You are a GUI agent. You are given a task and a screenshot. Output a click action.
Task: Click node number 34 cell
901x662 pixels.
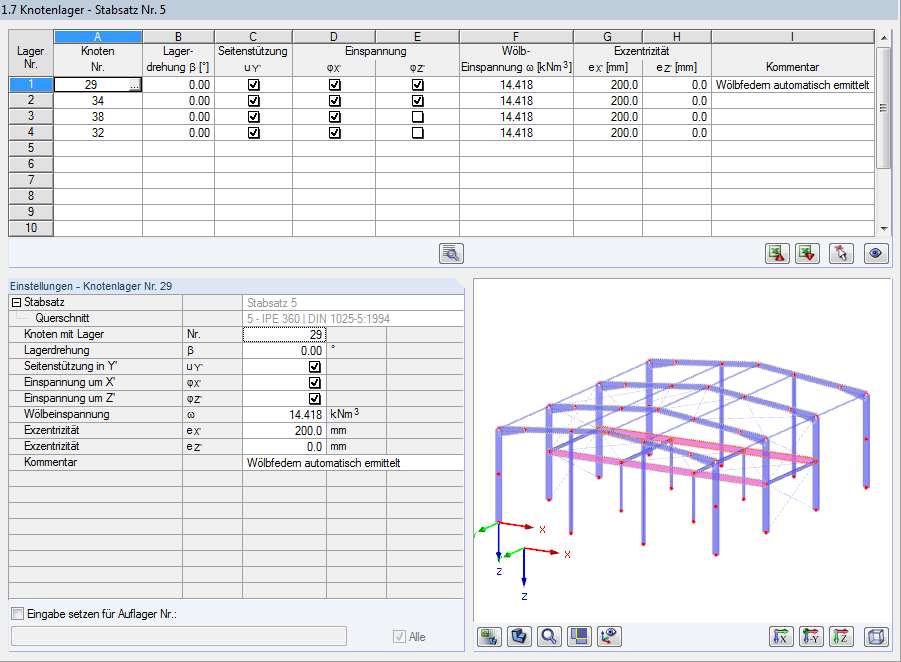[98, 101]
